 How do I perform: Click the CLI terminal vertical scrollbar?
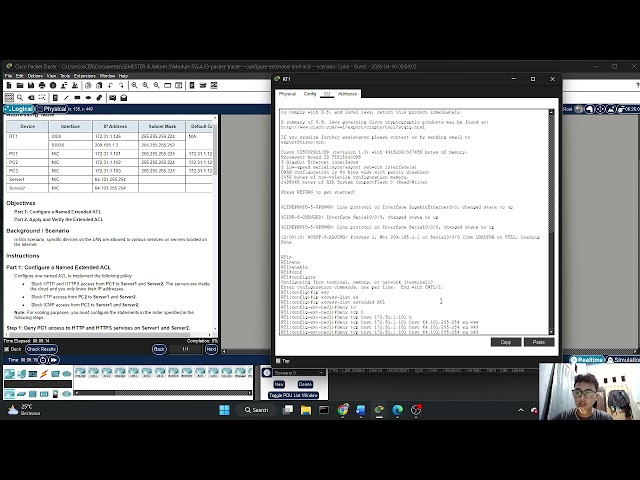point(551,222)
